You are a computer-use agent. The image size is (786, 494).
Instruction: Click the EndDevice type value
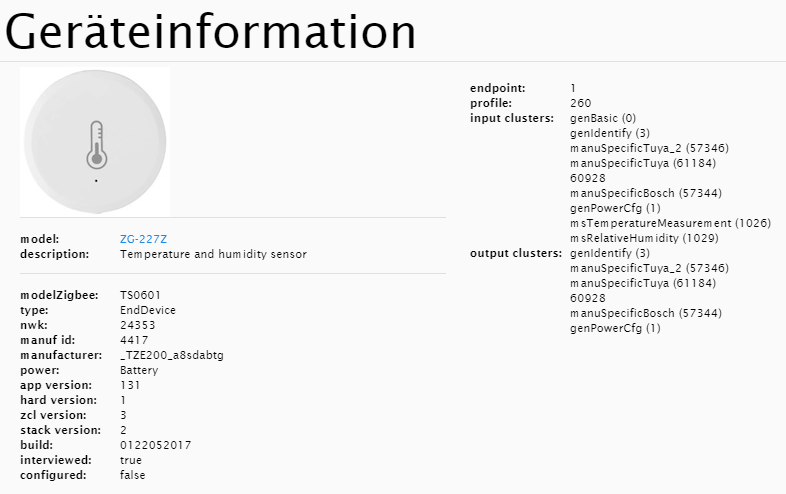click(148, 310)
